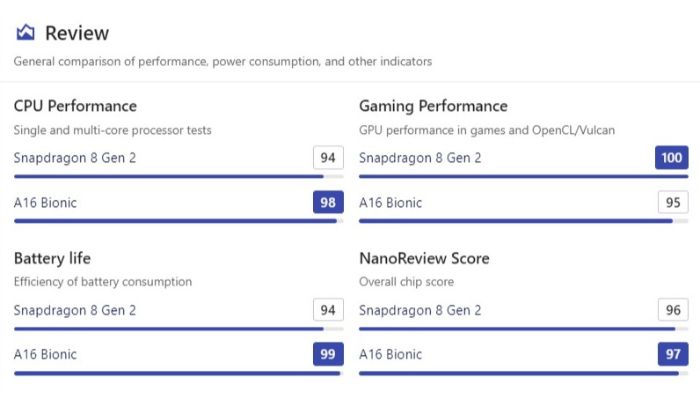
Task: Click the A16 Bionic gaming progress bar
Action: pyautogui.click(x=524, y=221)
